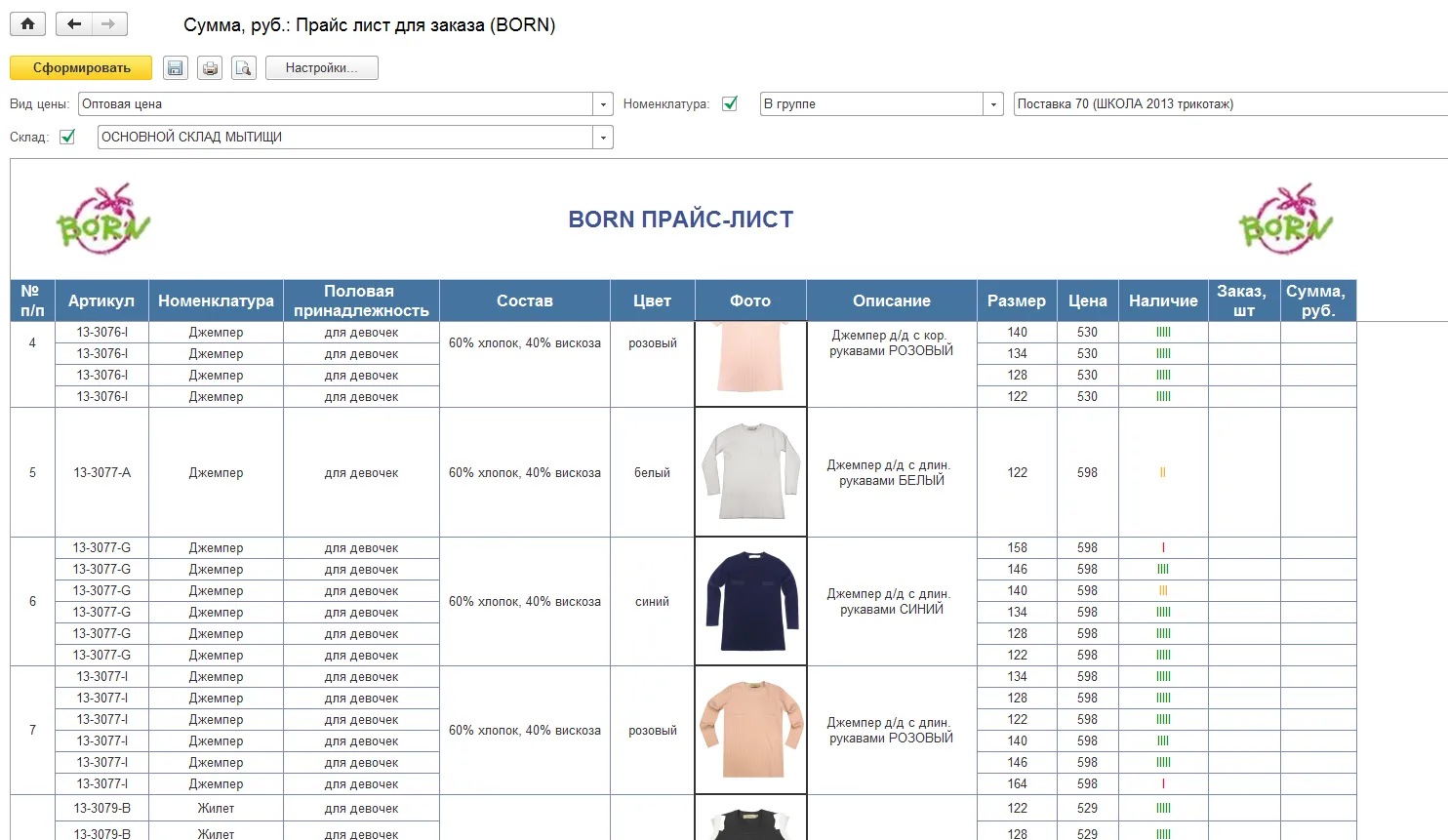Select red availability bar for size 158
Screen dimensions: 1448x840
1163,547
